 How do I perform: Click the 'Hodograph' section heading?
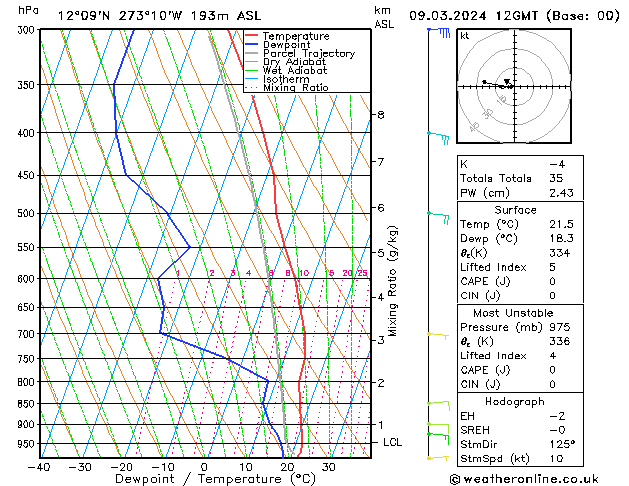point(515,401)
